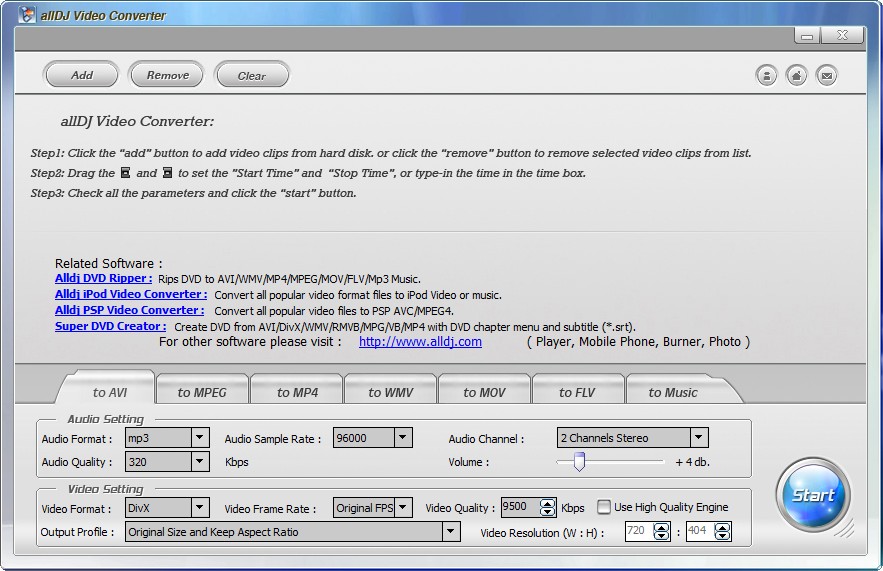Expand the Audio Quality 320 dropdown
Image resolution: width=883 pixels, height=571 pixels.
point(199,462)
